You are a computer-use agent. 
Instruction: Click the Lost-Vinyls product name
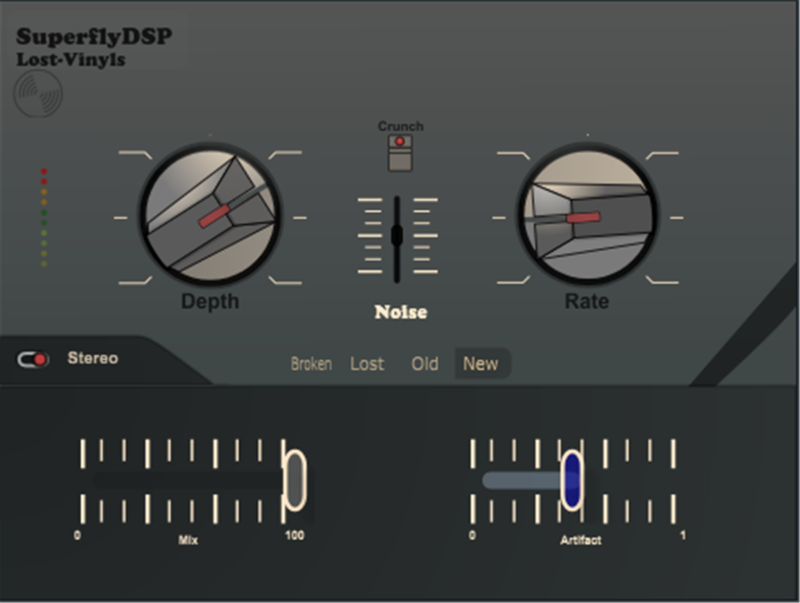tap(71, 59)
